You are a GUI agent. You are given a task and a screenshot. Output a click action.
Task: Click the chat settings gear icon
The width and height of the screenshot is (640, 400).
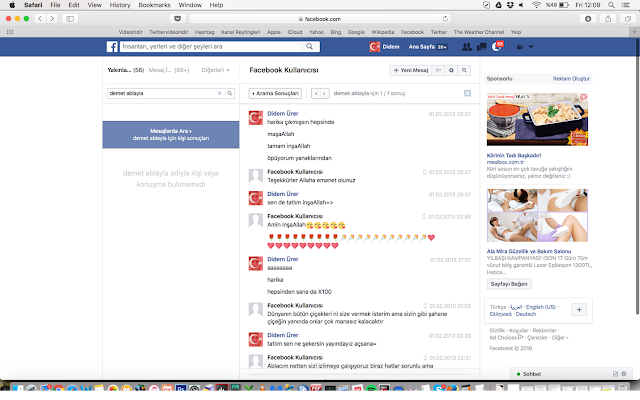(624, 374)
